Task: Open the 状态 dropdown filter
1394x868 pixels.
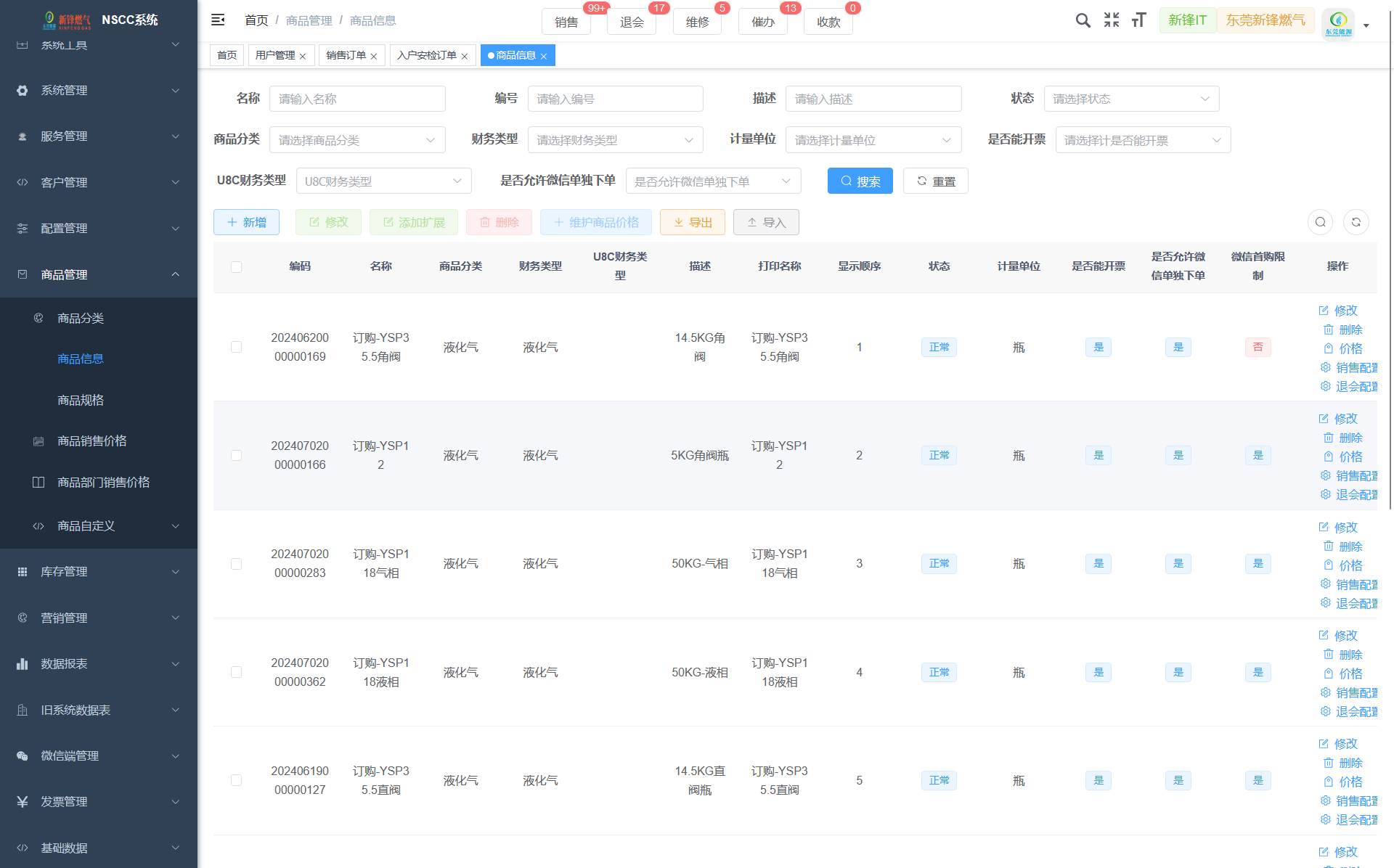Action: click(1131, 99)
